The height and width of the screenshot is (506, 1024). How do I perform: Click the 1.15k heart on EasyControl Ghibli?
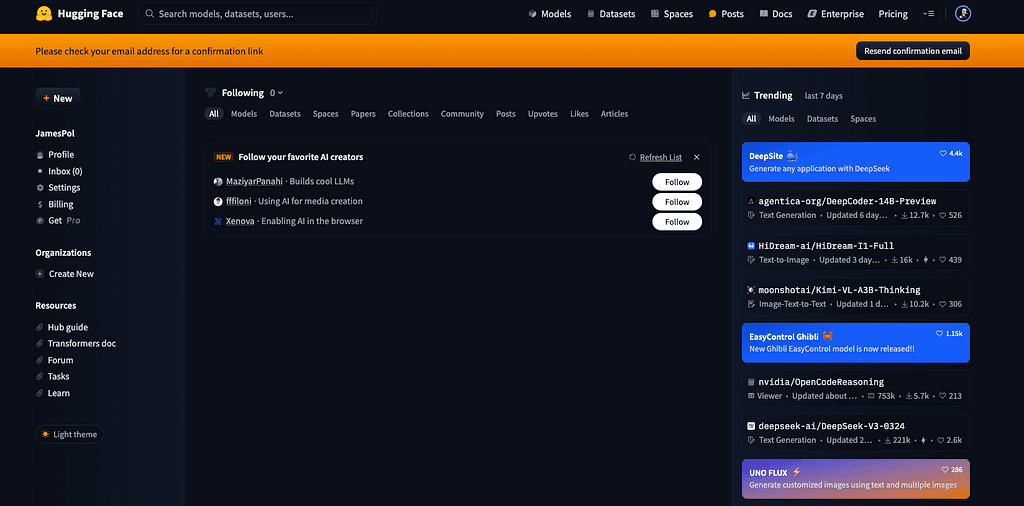pyautogui.click(x=950, y=334)
